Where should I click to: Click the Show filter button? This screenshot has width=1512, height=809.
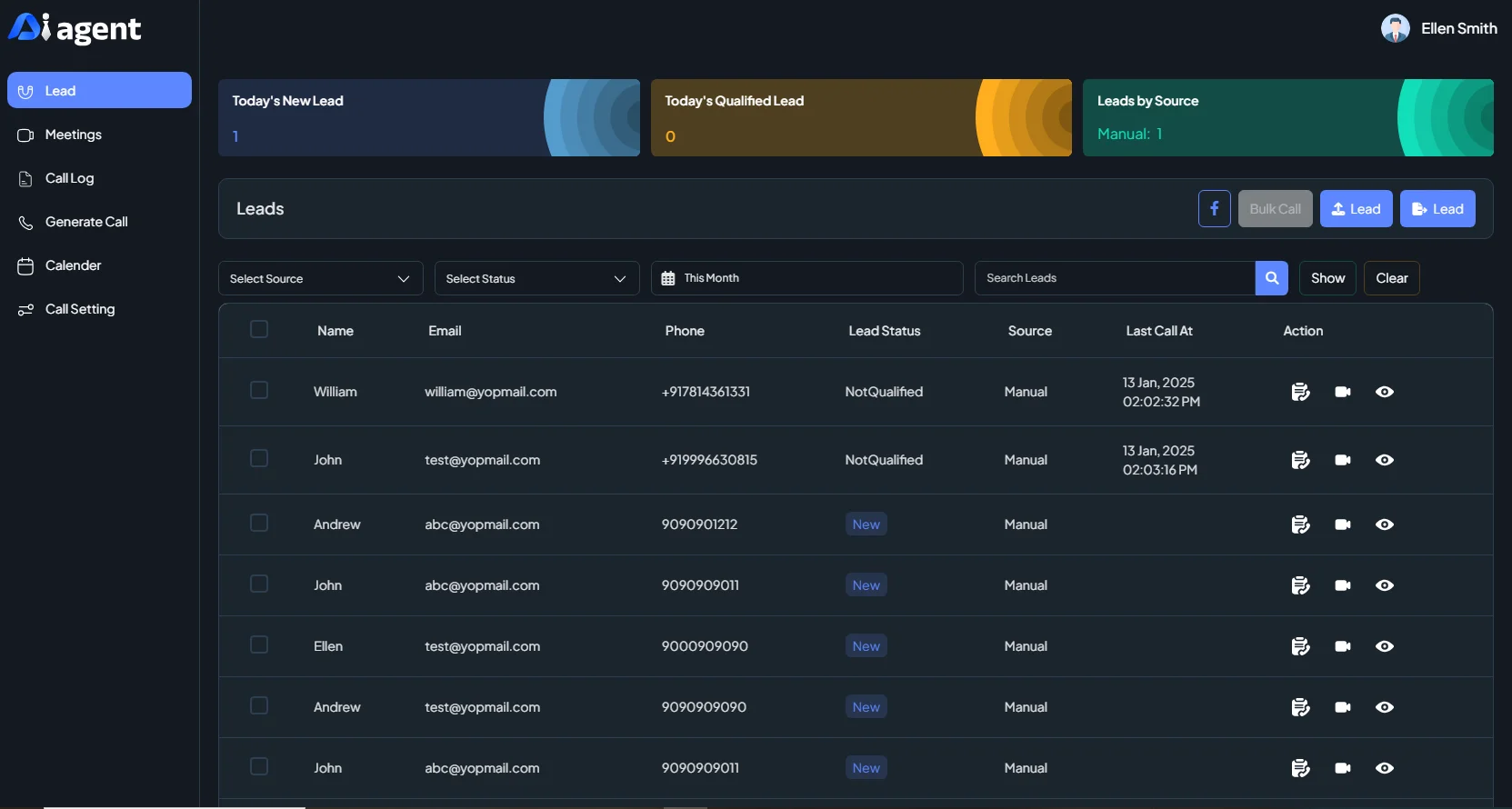[x=1327, y=278]
